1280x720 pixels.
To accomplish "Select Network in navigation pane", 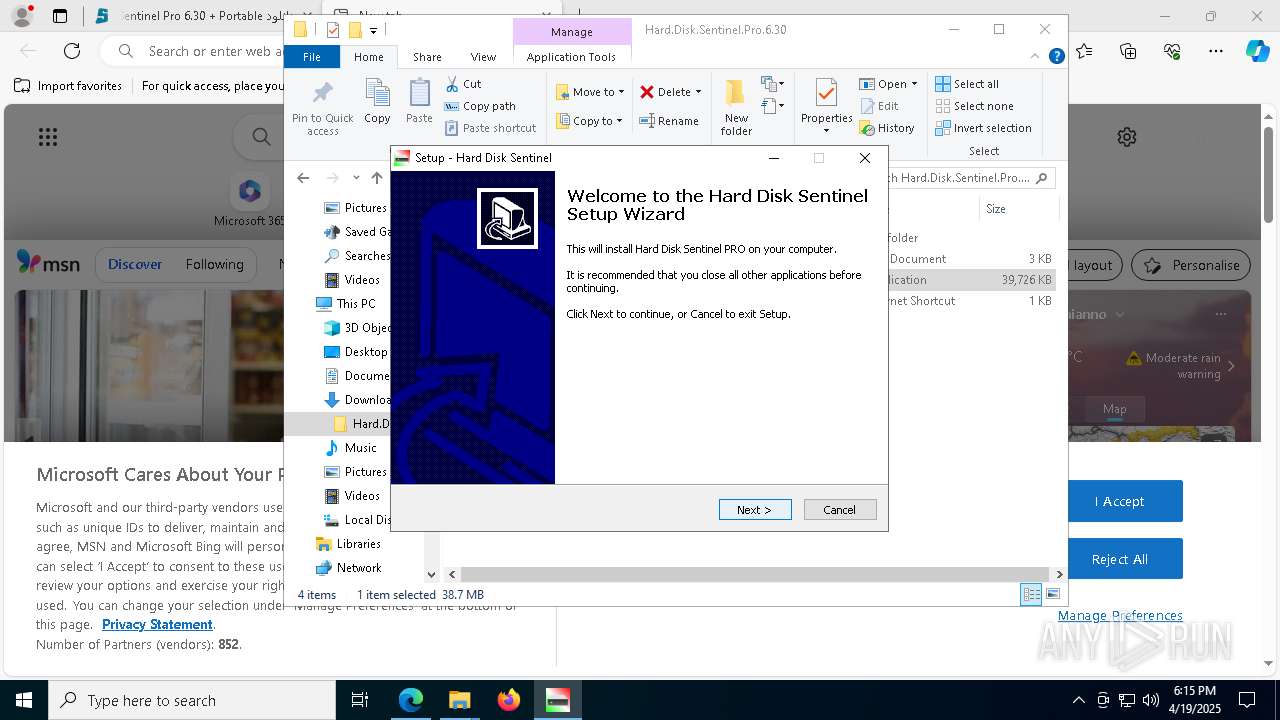I will (348, 568).
